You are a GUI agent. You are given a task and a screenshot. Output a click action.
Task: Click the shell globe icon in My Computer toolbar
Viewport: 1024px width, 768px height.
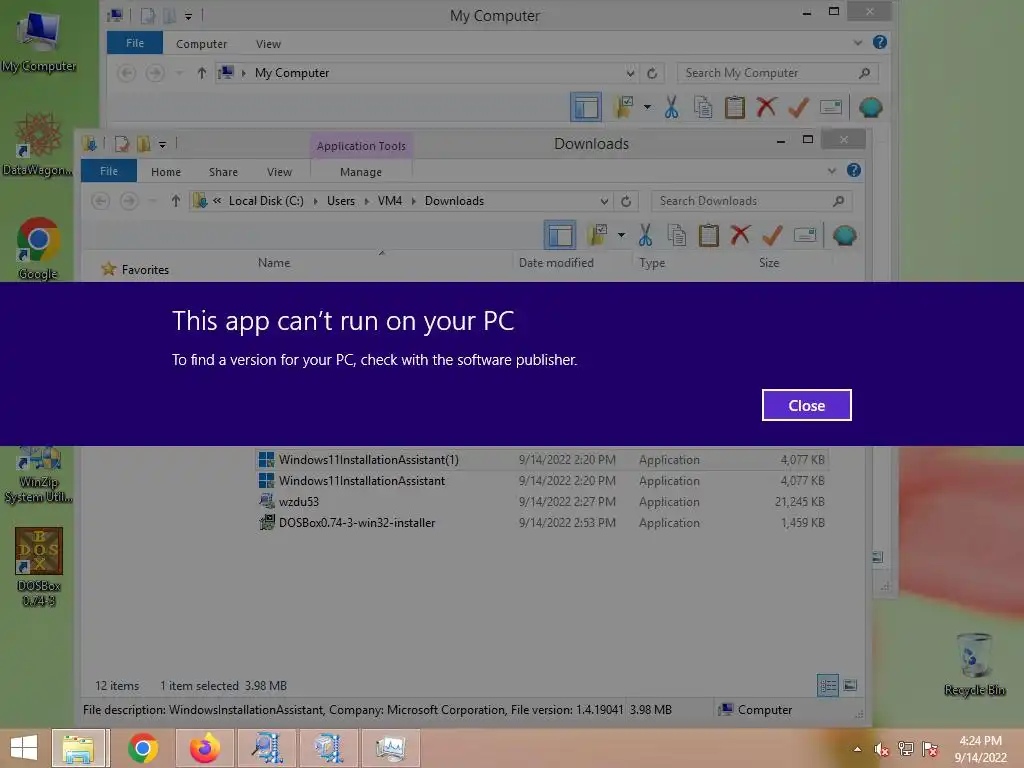point(871,107)
